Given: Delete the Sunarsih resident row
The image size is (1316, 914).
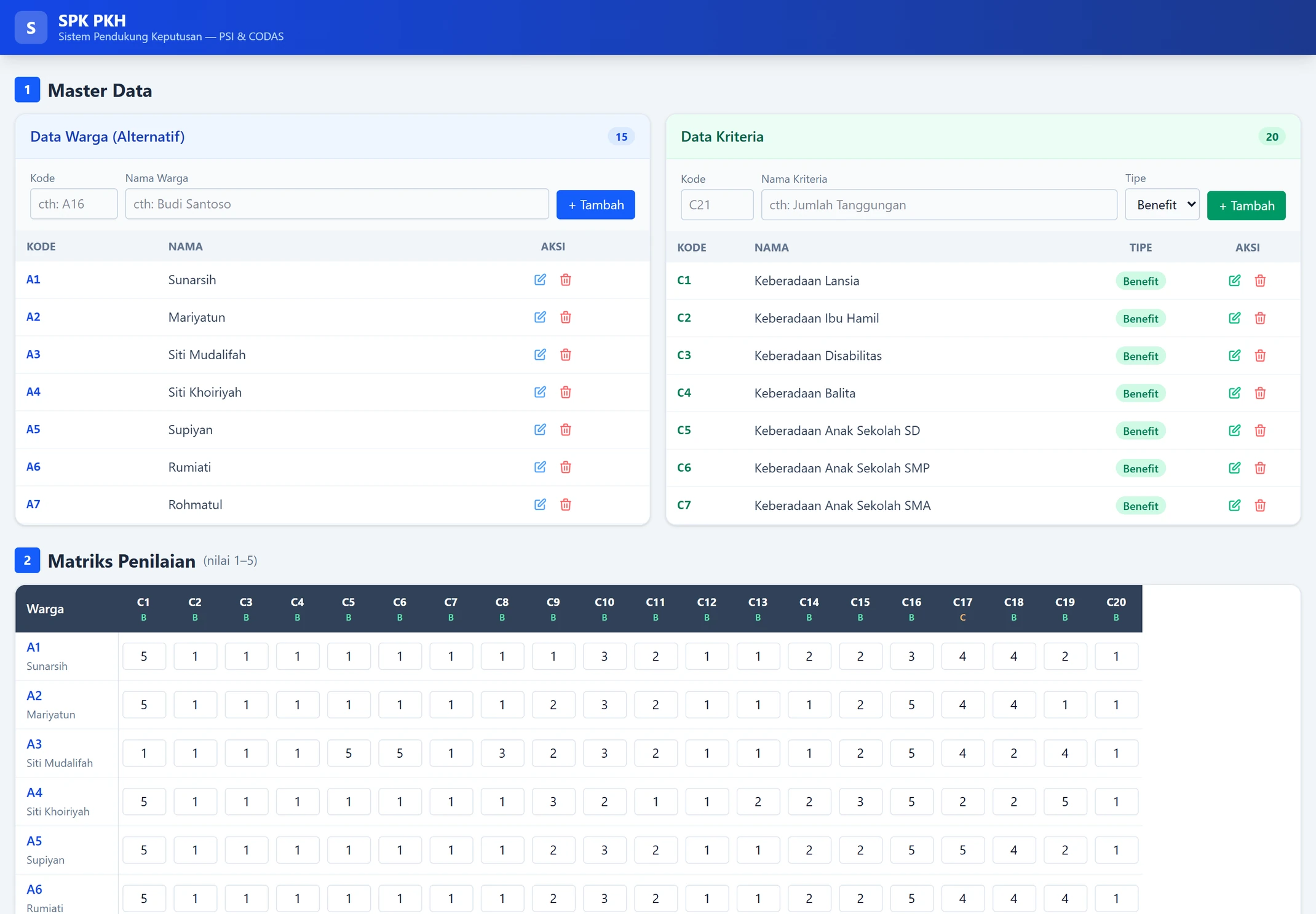Looking at the screenshot, I should tap(566, 280).
